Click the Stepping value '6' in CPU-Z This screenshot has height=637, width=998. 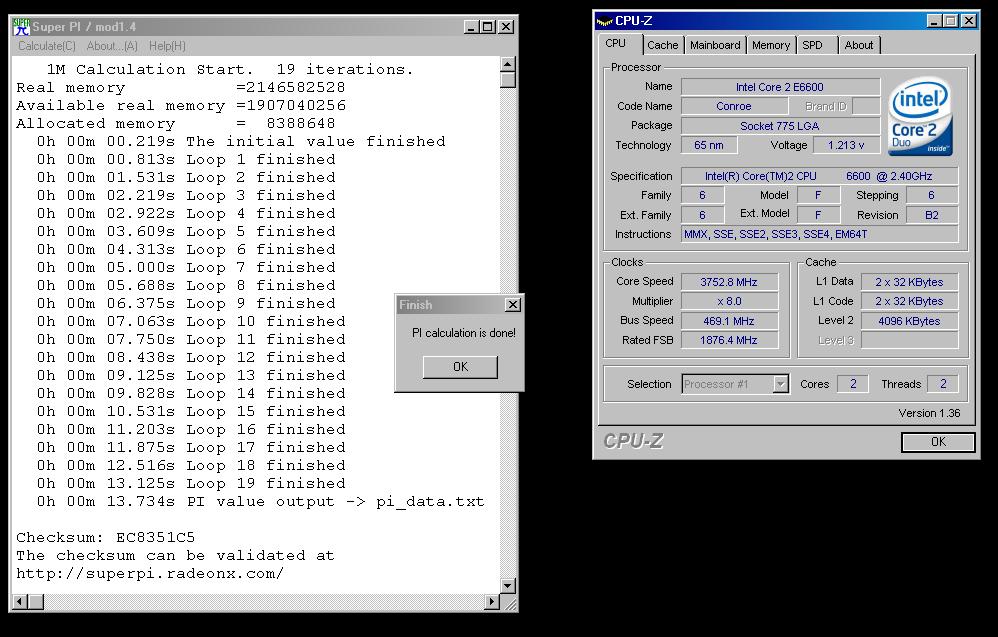[932, 195]
